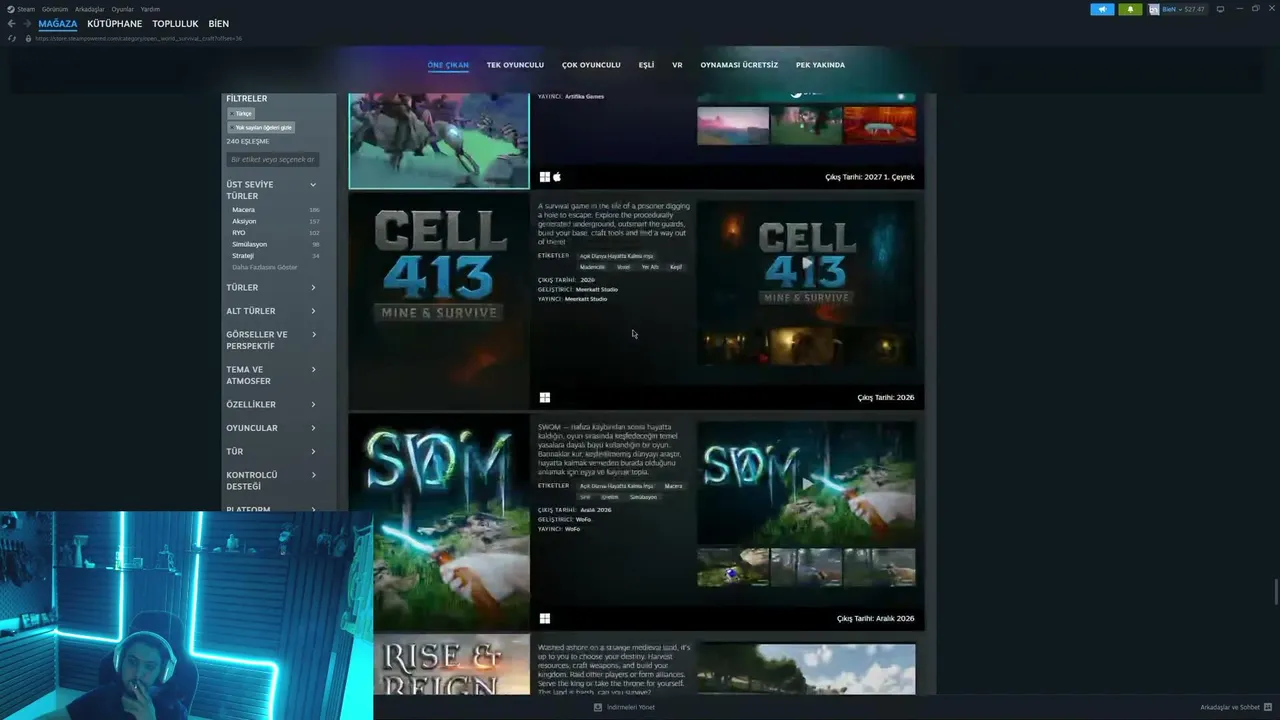Open the Görünüm menu
Viewport: 1280px width, 720px height.
[55, 9]
